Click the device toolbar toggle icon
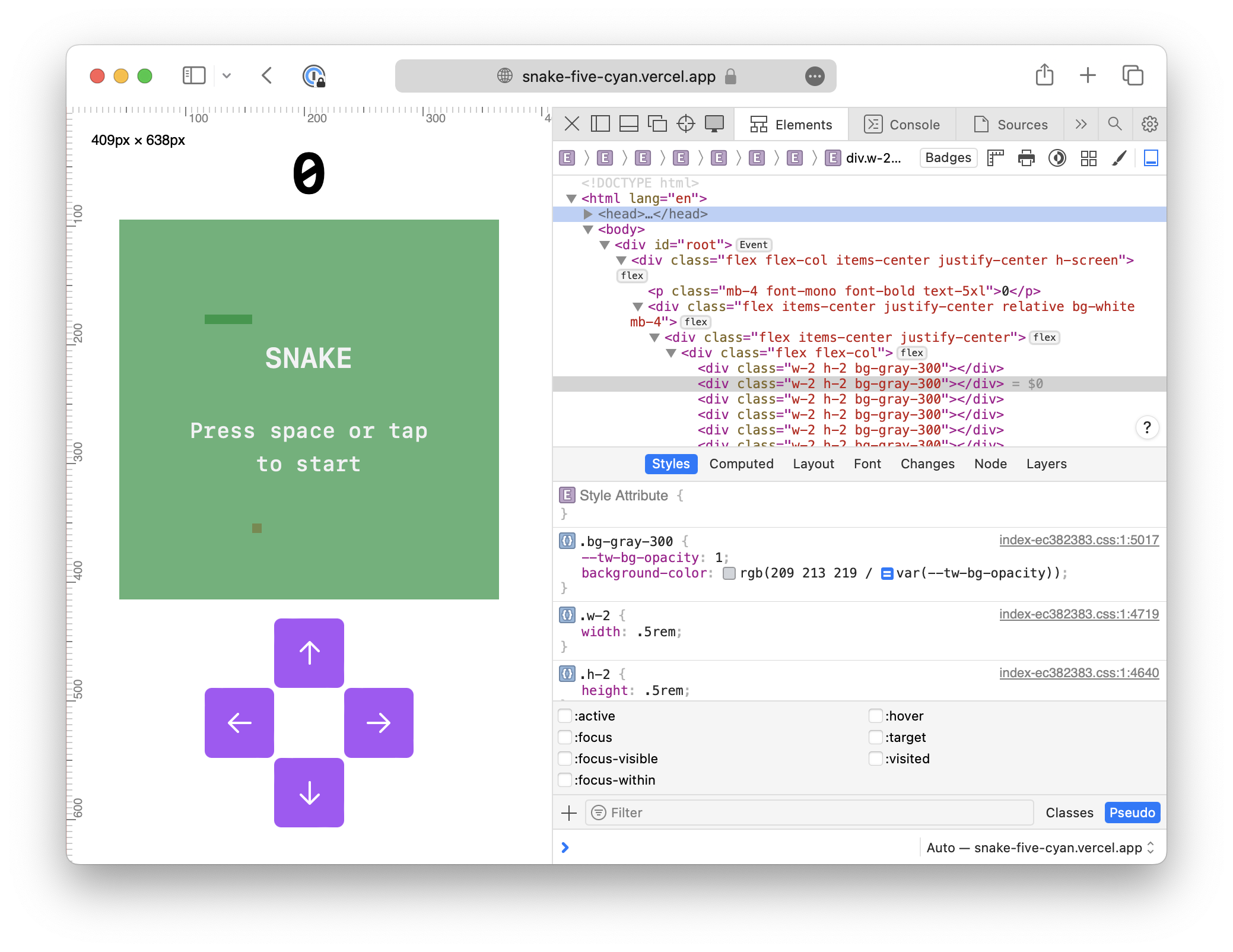The height and width of the screenshot is (952, 1233). tap(719, 125)
